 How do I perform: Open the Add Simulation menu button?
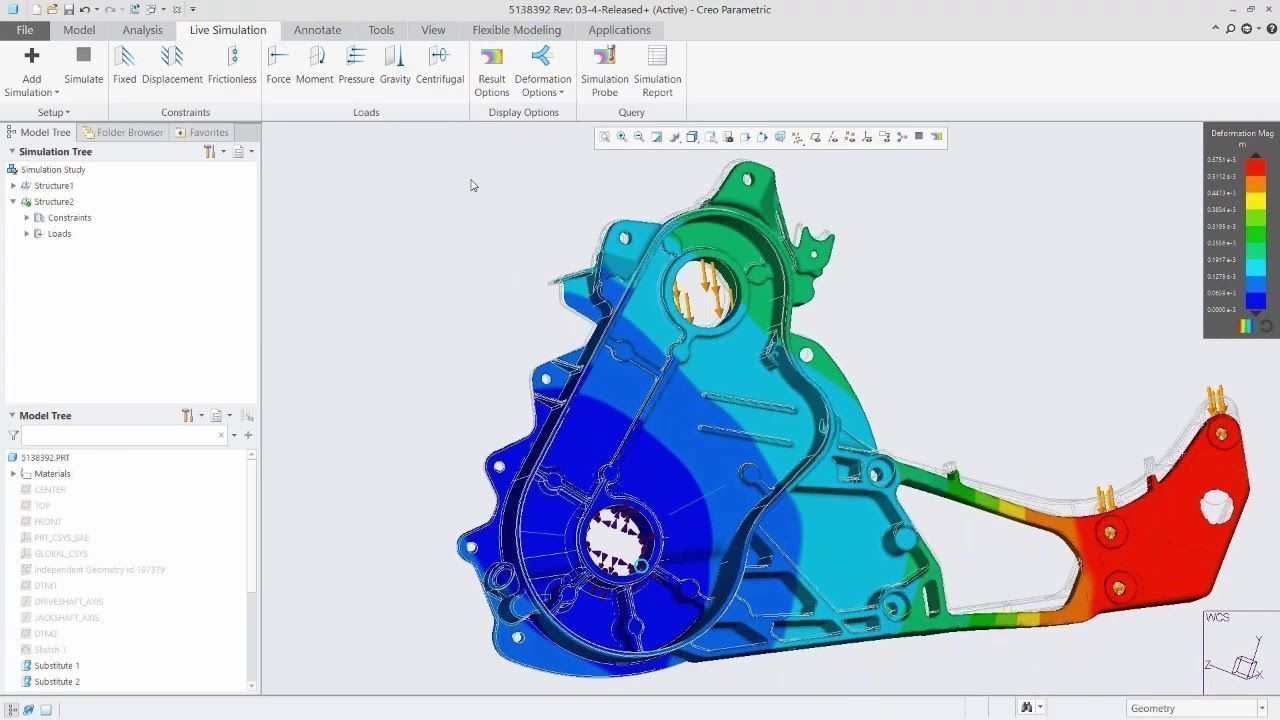click(x=31, y=72)
